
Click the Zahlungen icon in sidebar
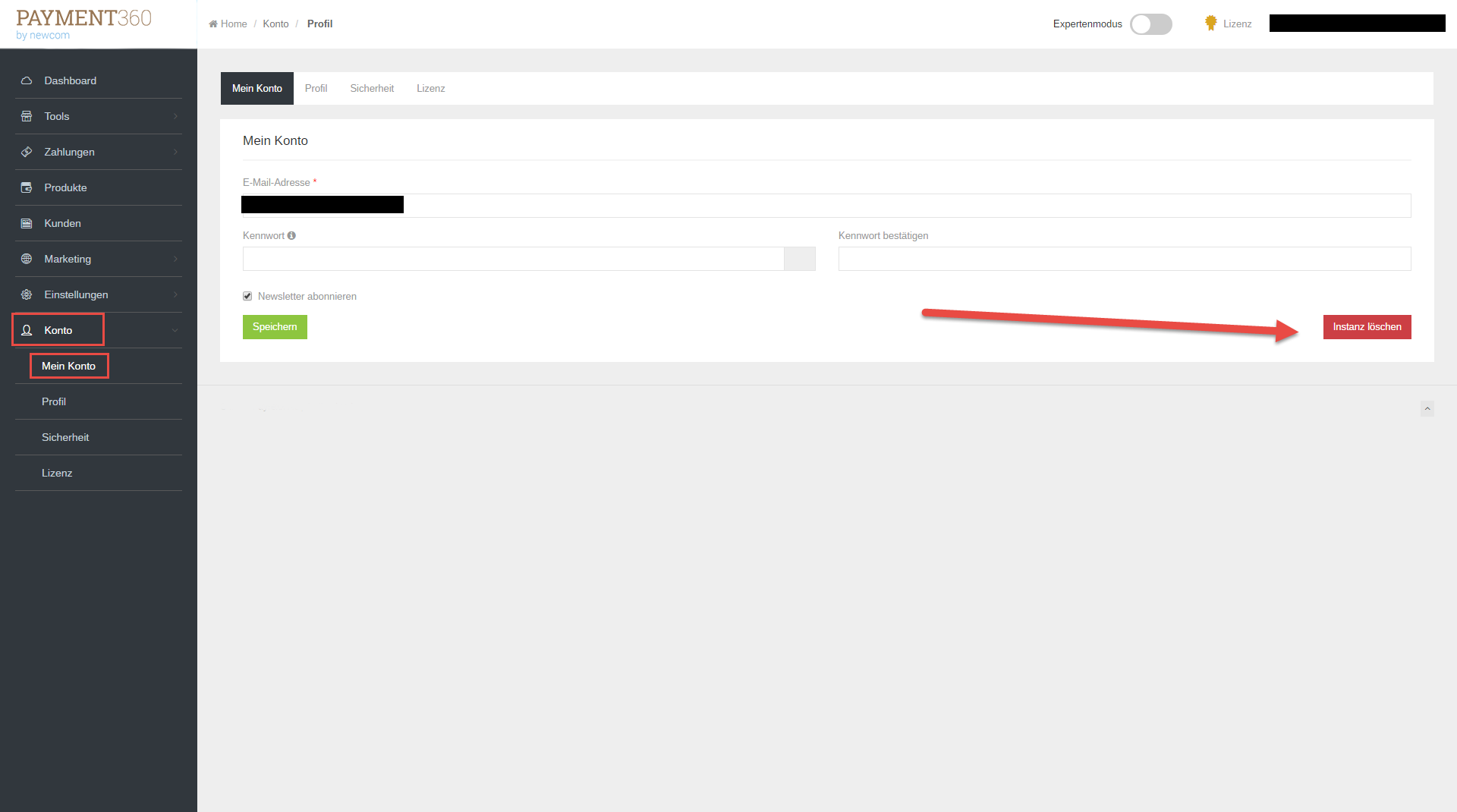pyautogui.click(x=27, y=152)
